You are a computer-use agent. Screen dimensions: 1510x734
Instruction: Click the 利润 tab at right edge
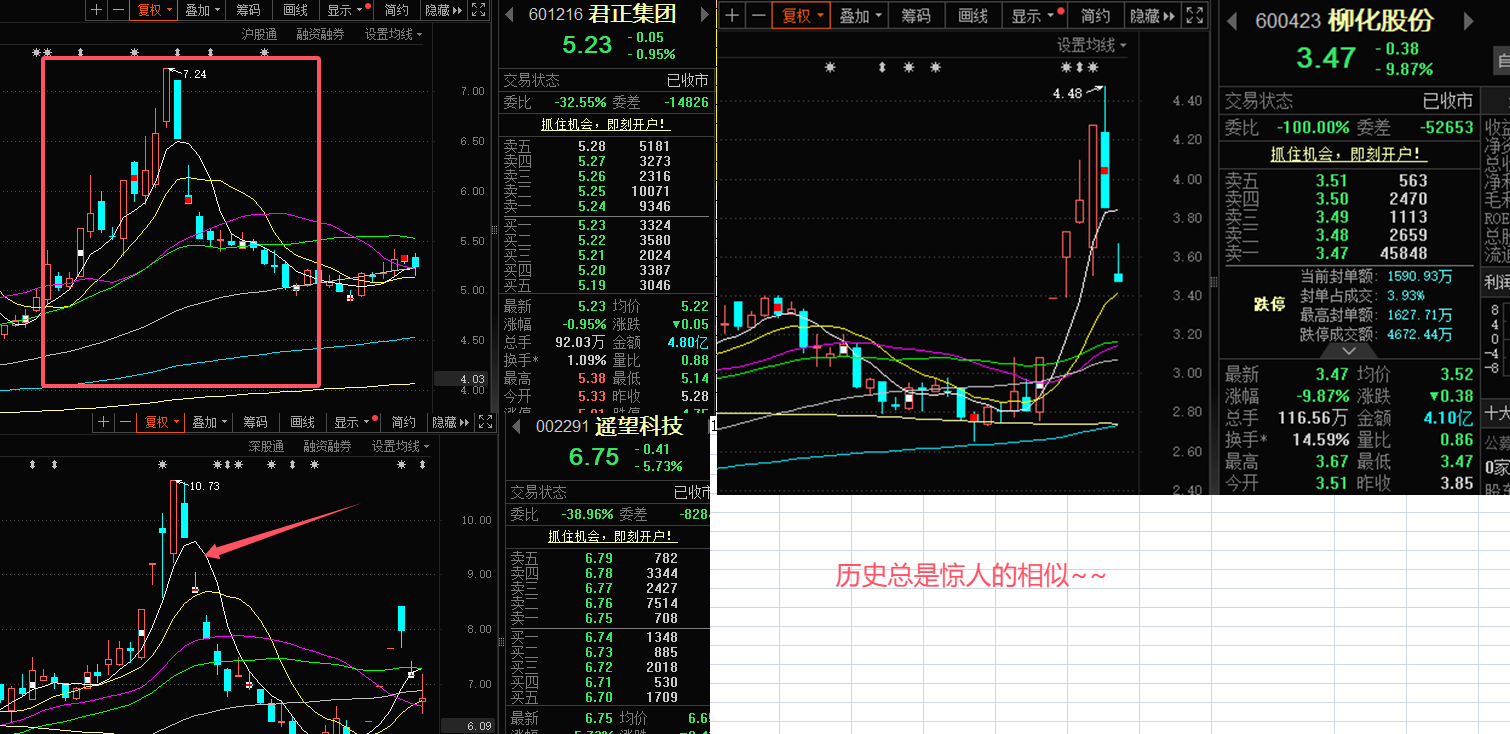click(1497, 284)
